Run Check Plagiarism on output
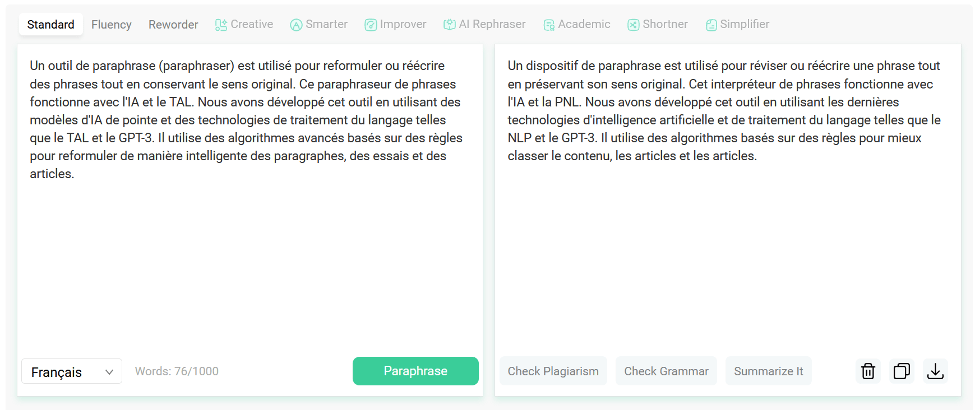The height and width of the screenshot is (410, 977). (x=553, y=371)
